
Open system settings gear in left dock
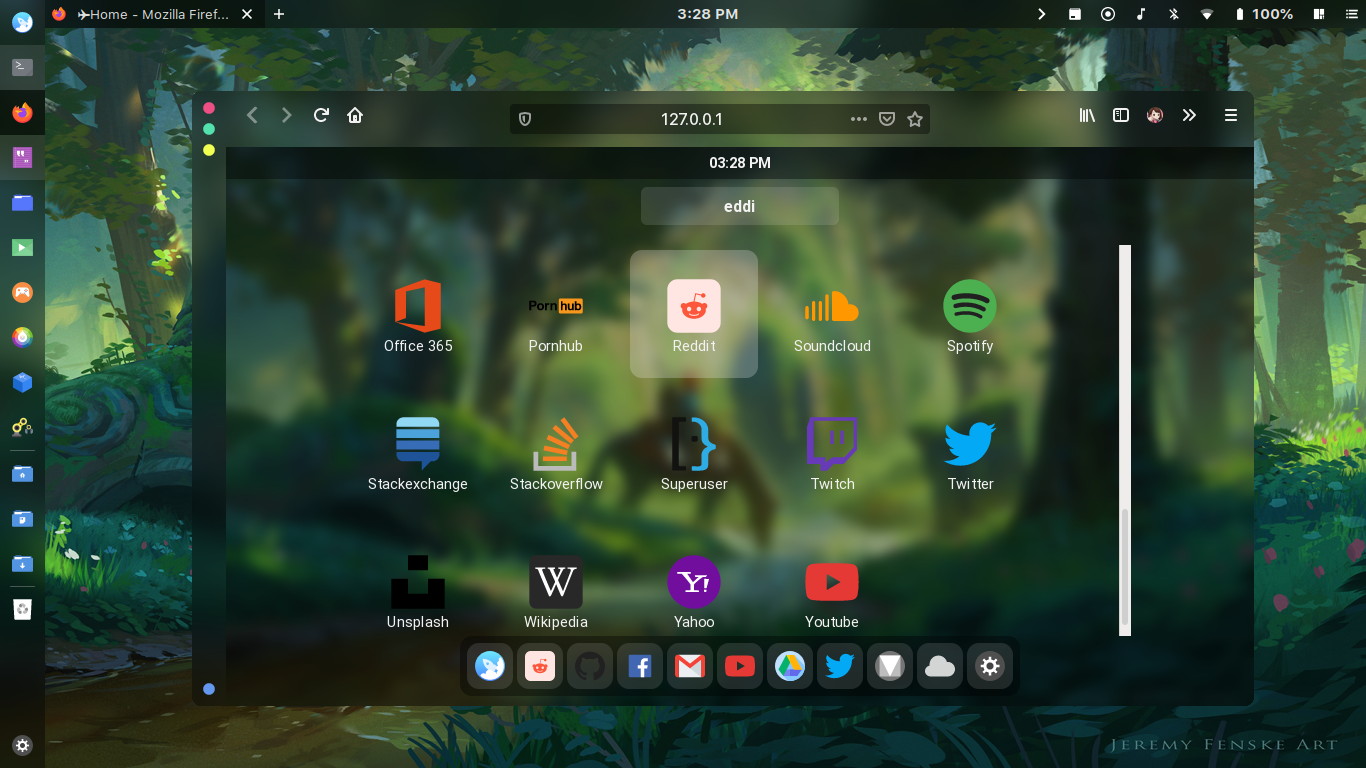click(x=22, y=745)
